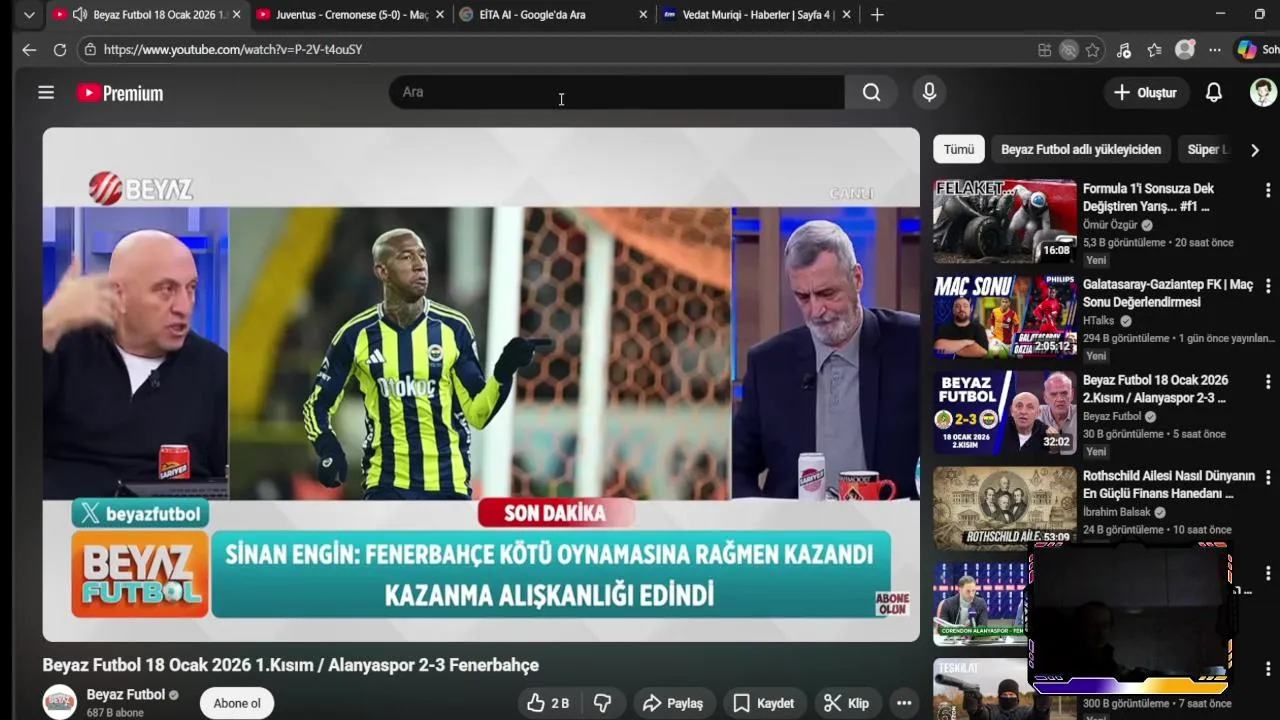Image resolution: width=1280 pixels, height=720 pixels.
Task: Open YouTube notifications bell
Action: (x=1214, y=92)
